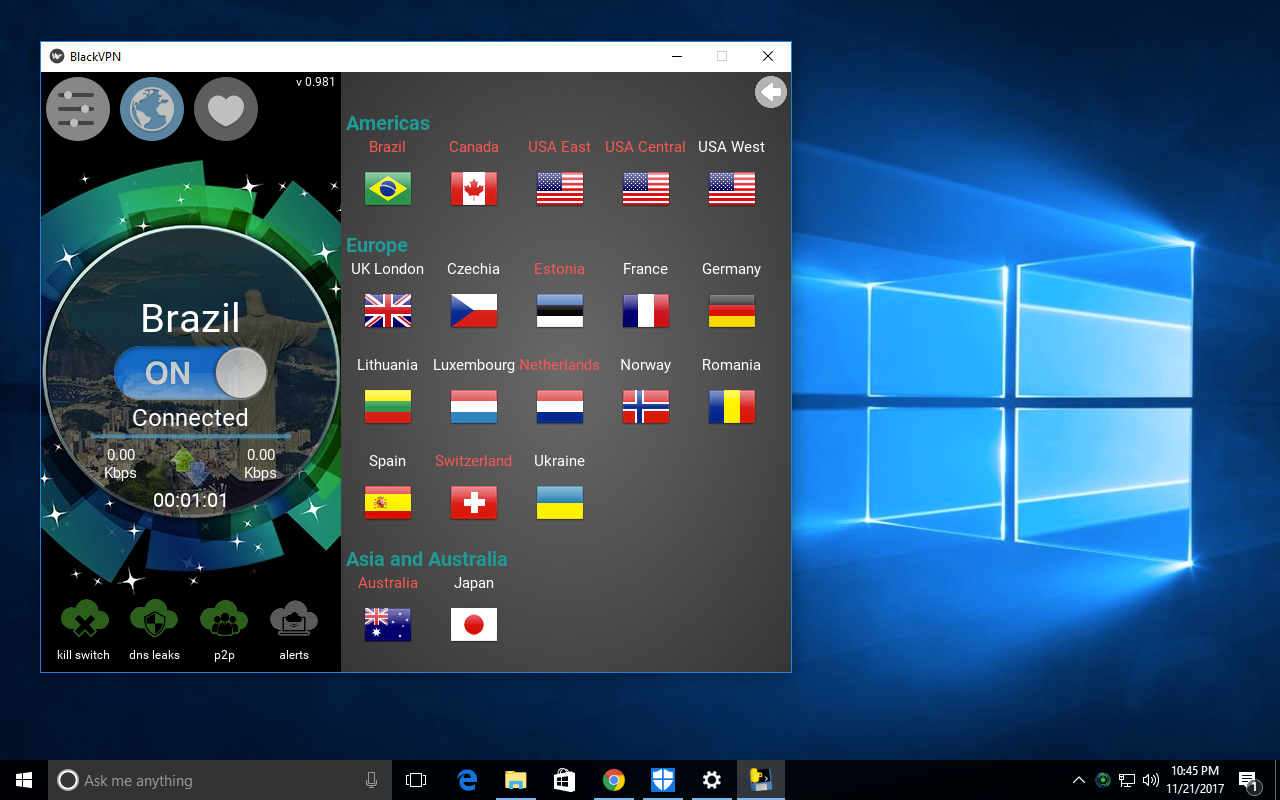Connect to the USA East flag
This screenshot has height=800, width=1280.
[560, 188]
